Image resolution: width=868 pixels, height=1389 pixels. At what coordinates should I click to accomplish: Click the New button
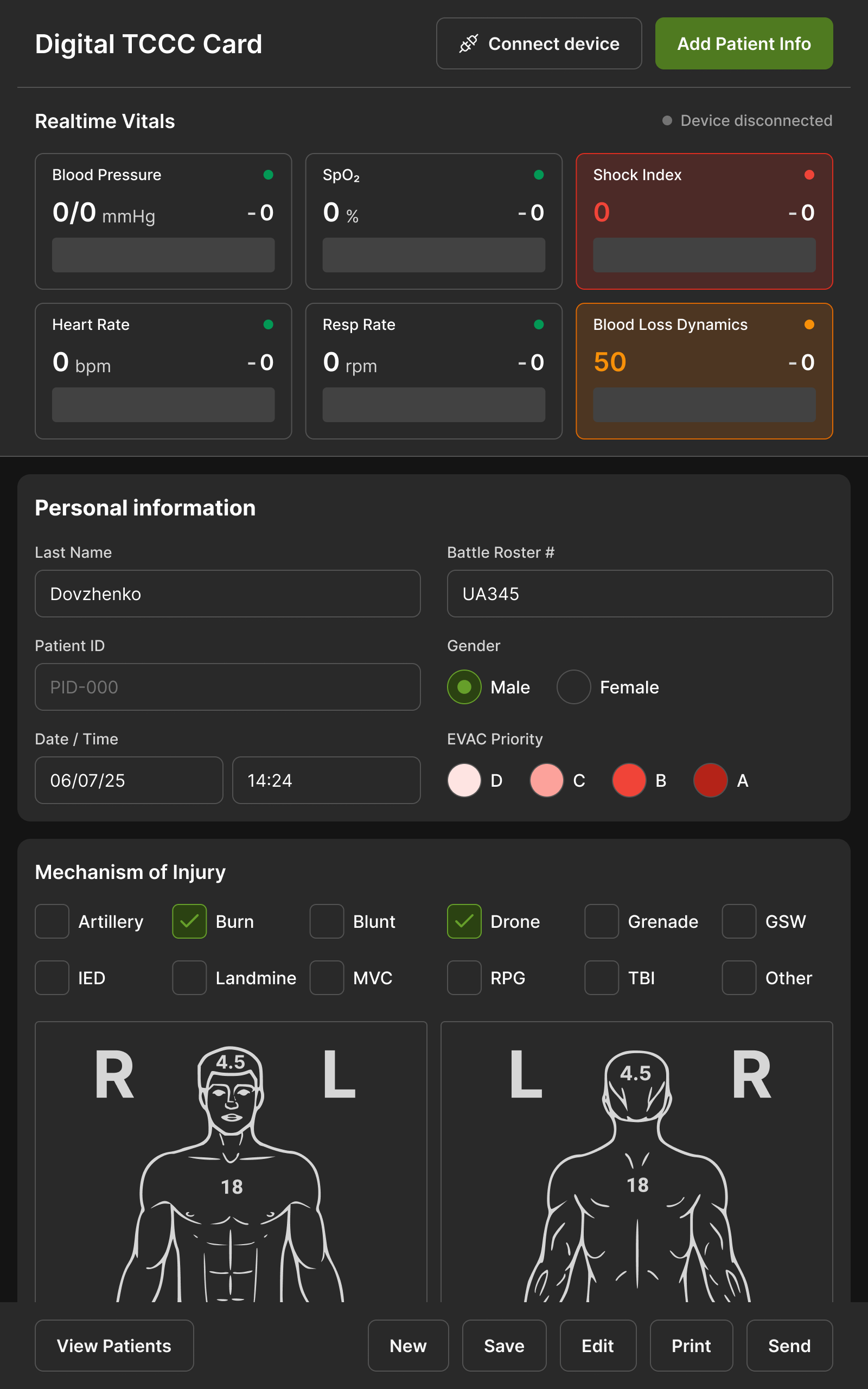[408, 1346]
